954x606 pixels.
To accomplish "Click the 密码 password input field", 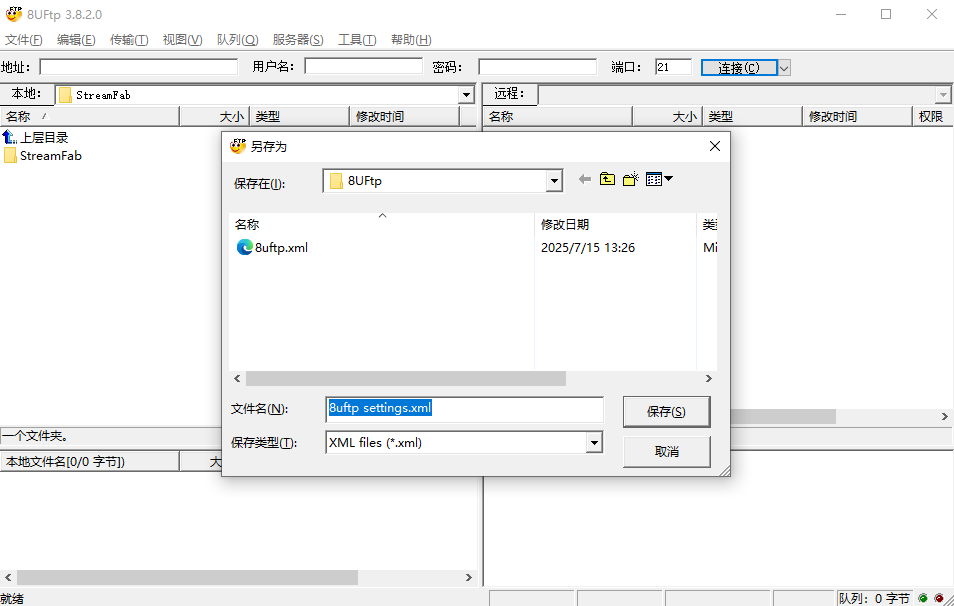I will point(537,66).
